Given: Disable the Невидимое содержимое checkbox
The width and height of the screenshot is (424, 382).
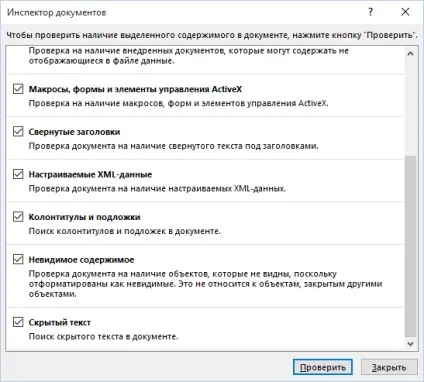Looking at the screenshot, I should pos(18,260).
